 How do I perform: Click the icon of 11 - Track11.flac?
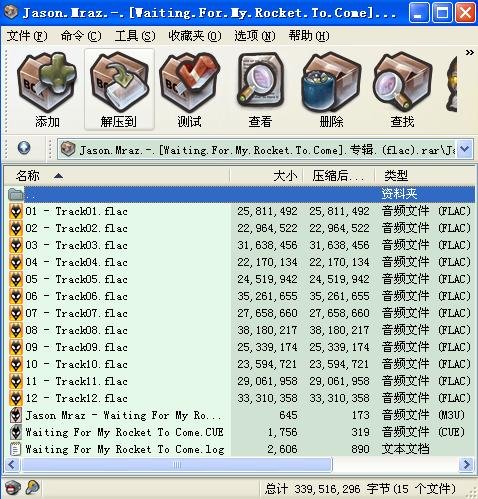[x=16, y=381]
